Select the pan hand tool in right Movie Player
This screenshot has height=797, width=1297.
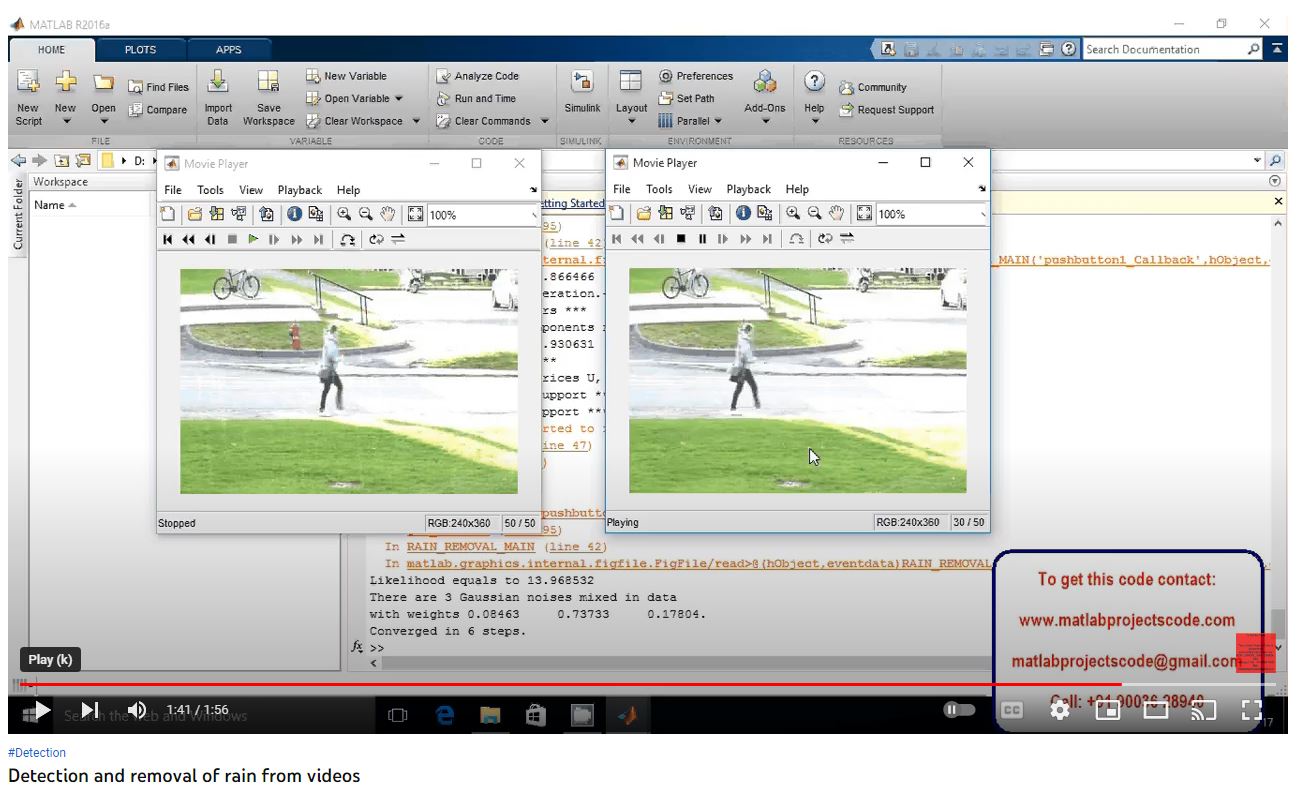point(837,214)
